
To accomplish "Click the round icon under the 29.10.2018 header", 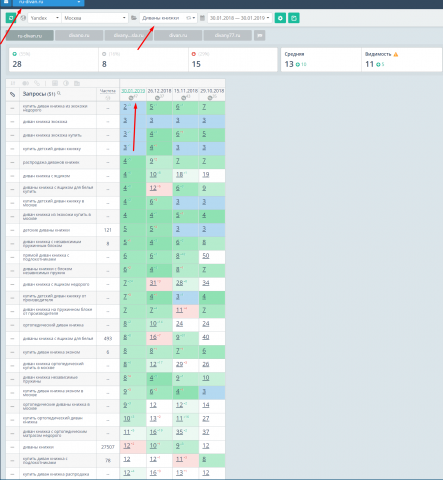I will (210, 98).
